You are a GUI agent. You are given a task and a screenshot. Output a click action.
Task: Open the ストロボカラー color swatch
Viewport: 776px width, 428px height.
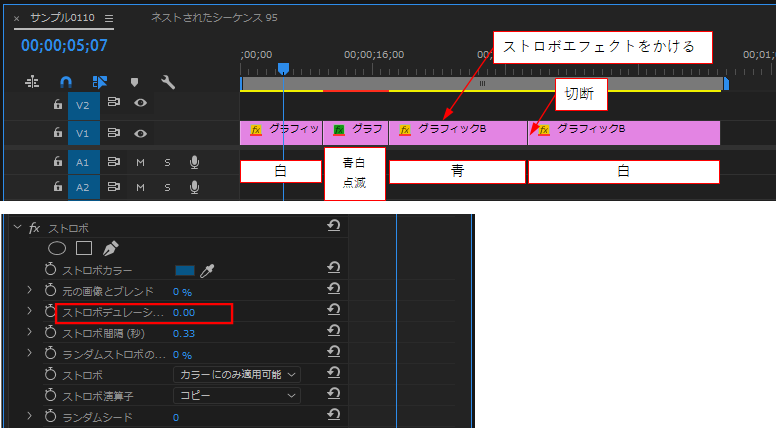(x=185, y=270)
